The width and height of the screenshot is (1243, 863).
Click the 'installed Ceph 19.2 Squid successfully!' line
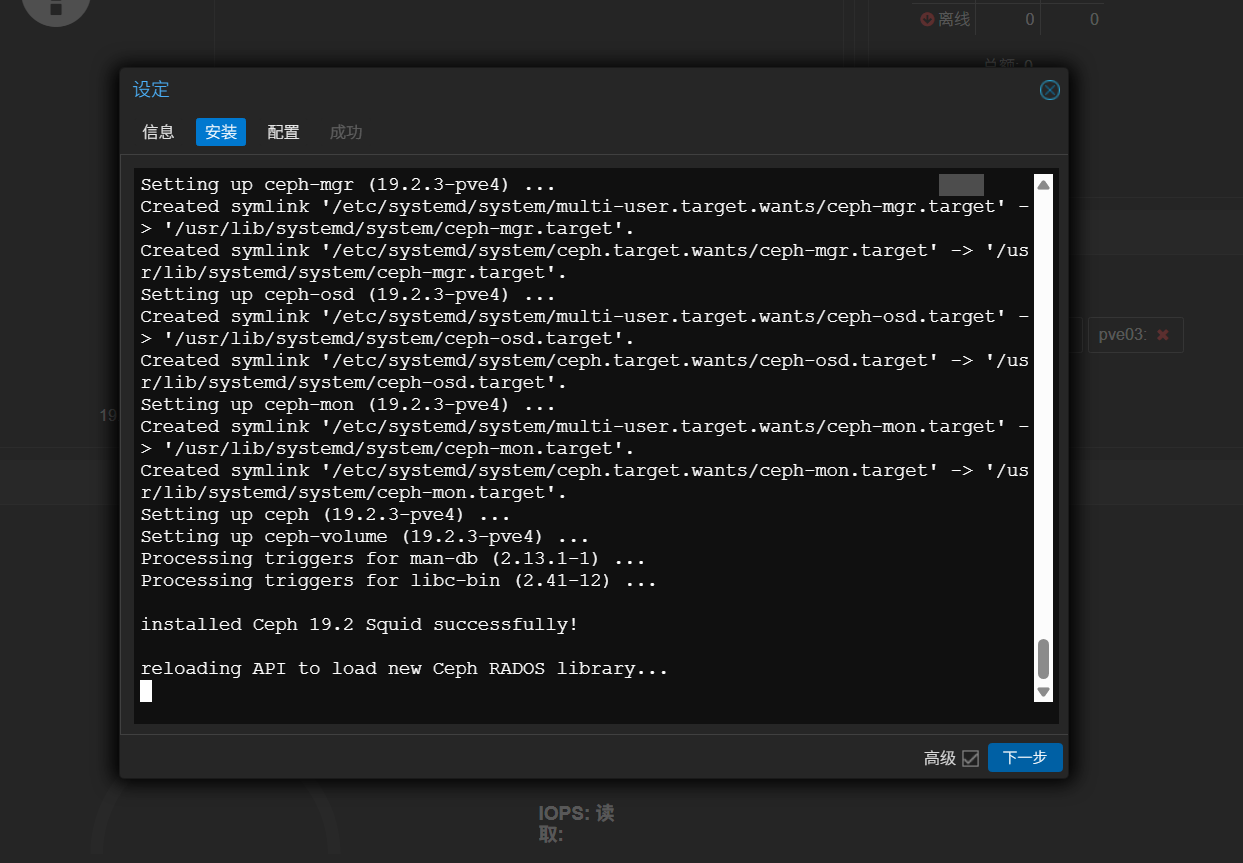[359, 625]
